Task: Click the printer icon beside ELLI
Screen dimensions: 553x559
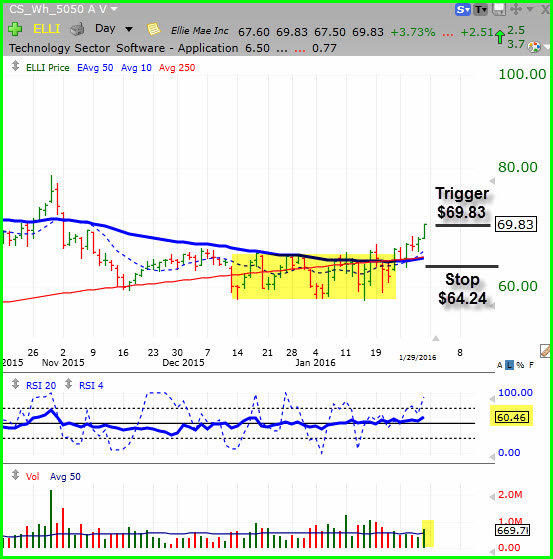Action: coord(77,29)
